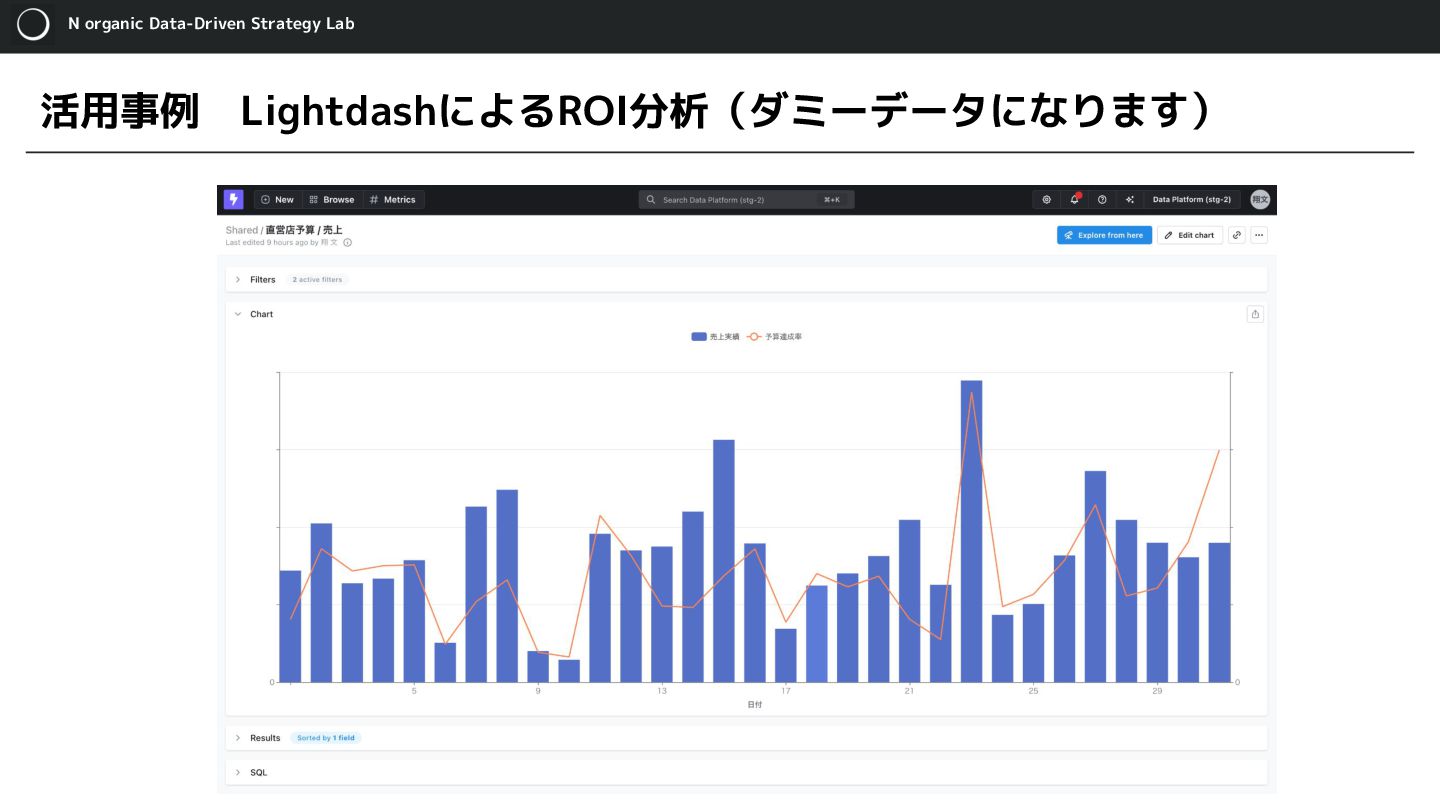Click the 2 active filters badge
Viewport: 1440px width, 810px height.
point(317,280)
